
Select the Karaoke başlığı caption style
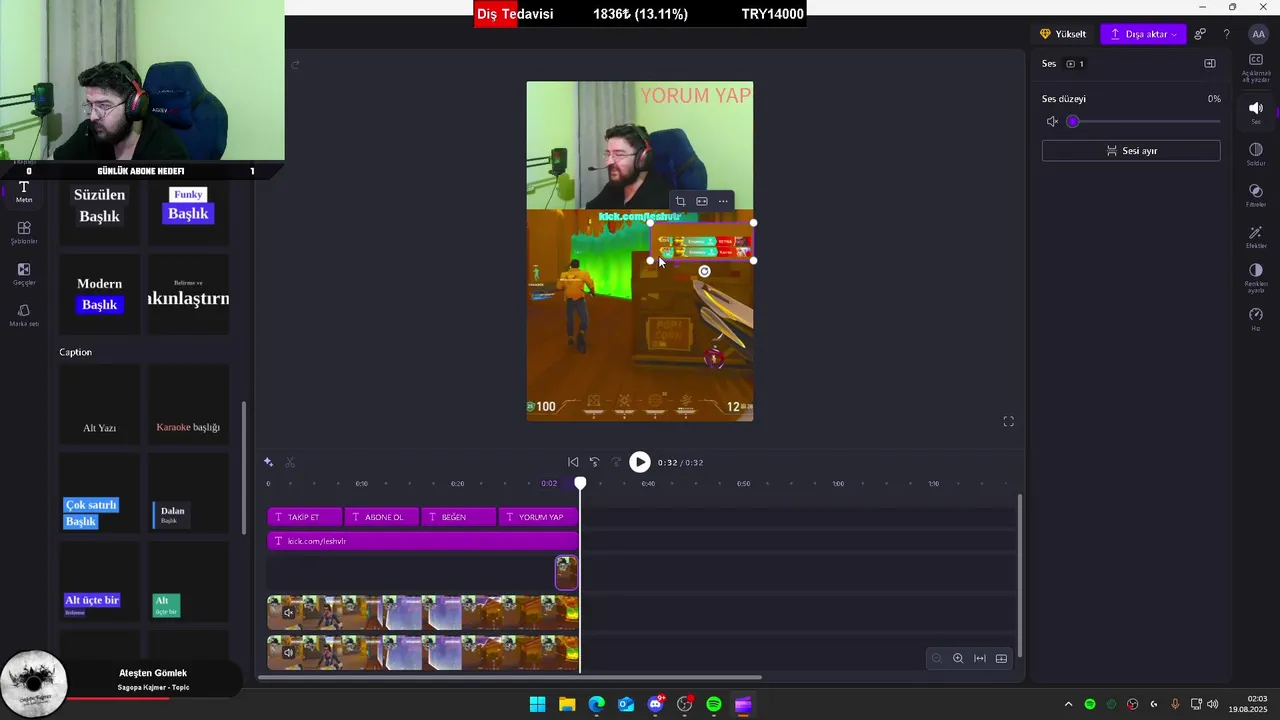click(188, 405)
